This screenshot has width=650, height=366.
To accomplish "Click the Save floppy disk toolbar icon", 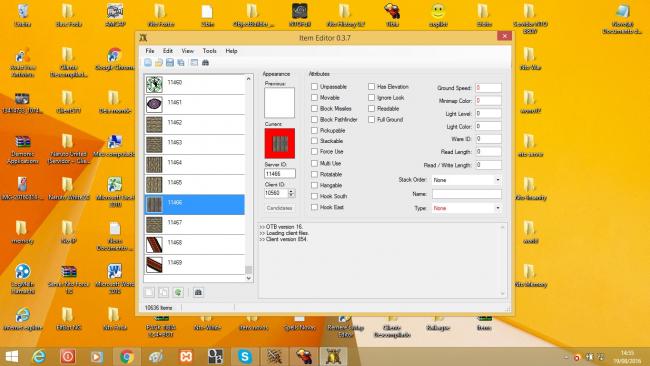I will pos(170,63).
